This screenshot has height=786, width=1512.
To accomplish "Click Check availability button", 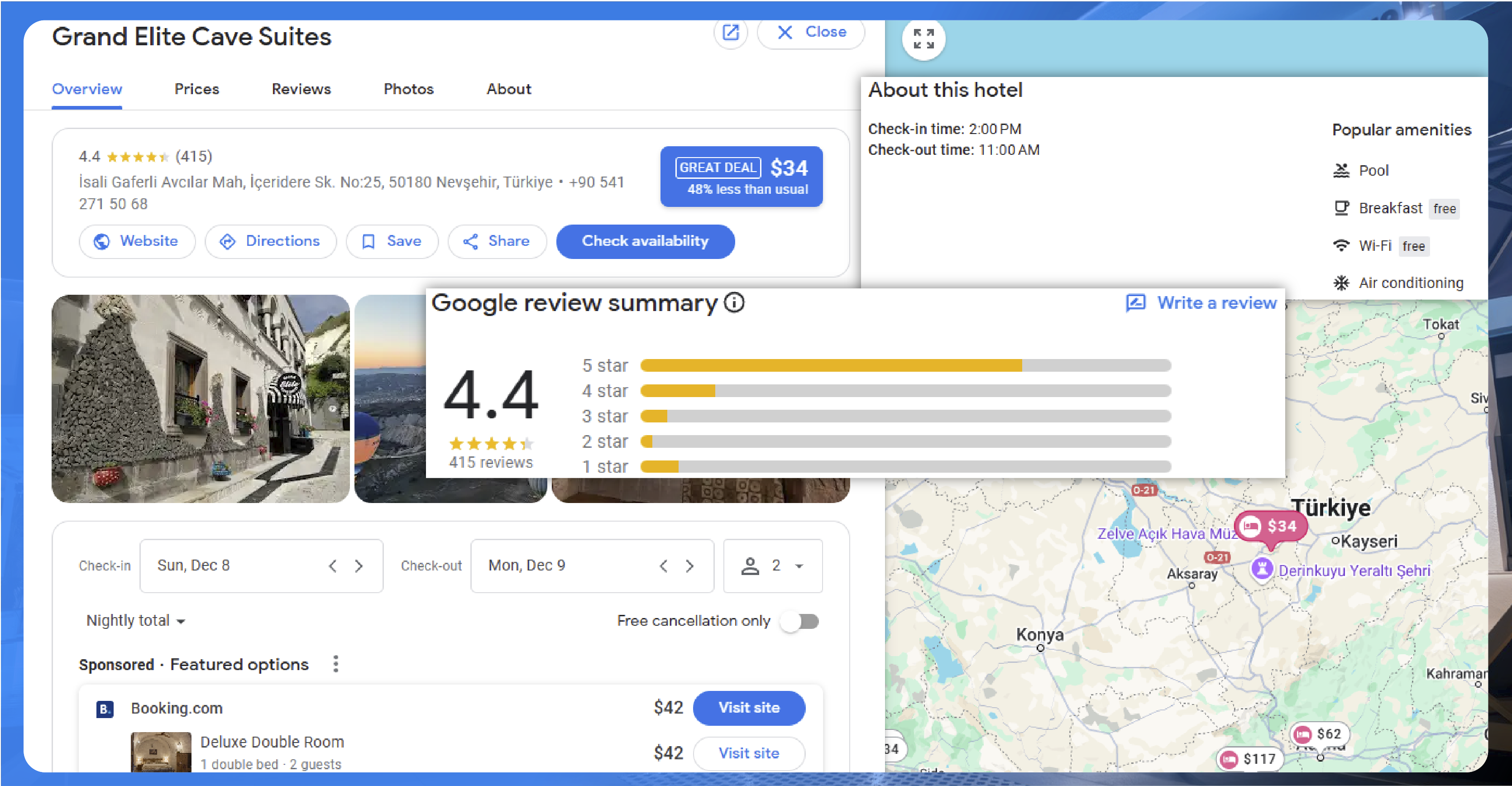I will 645,241.
